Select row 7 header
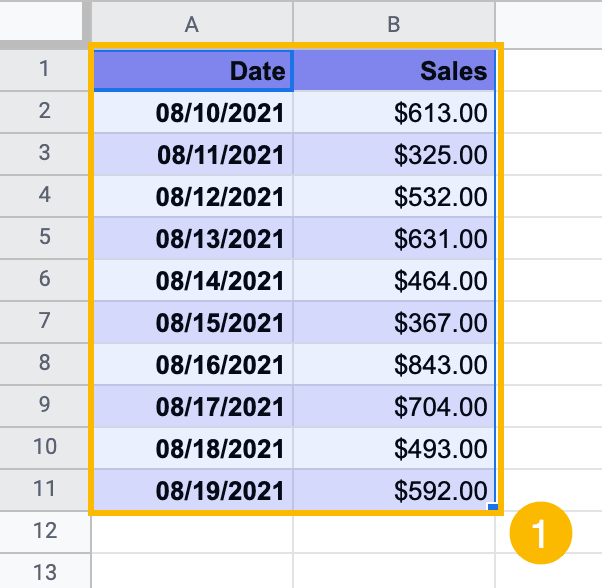This screenshot has width=602, height=588. tap(44, 322)
